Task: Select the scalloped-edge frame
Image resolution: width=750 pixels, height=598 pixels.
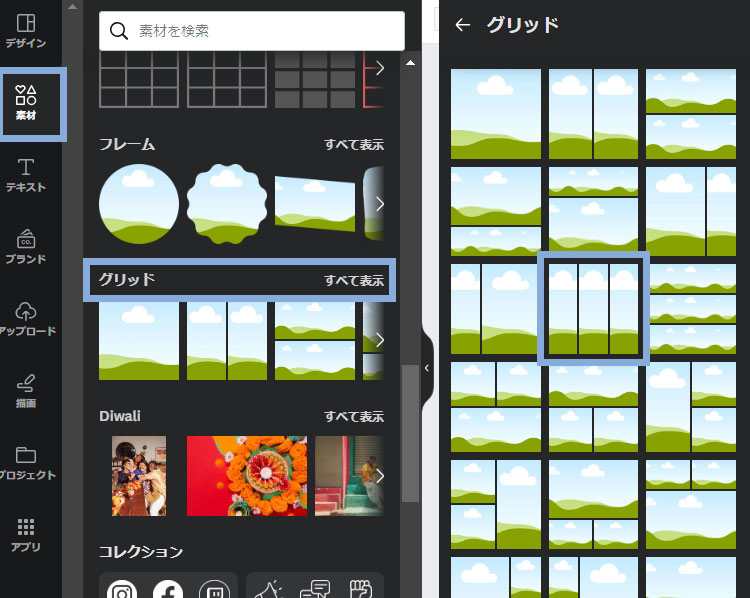Action: point(227,204)
